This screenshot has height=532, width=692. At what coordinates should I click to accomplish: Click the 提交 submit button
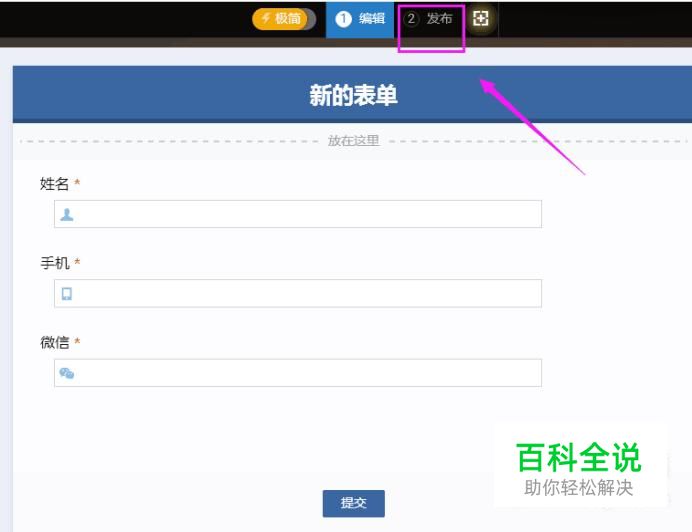tap(354, 503)
